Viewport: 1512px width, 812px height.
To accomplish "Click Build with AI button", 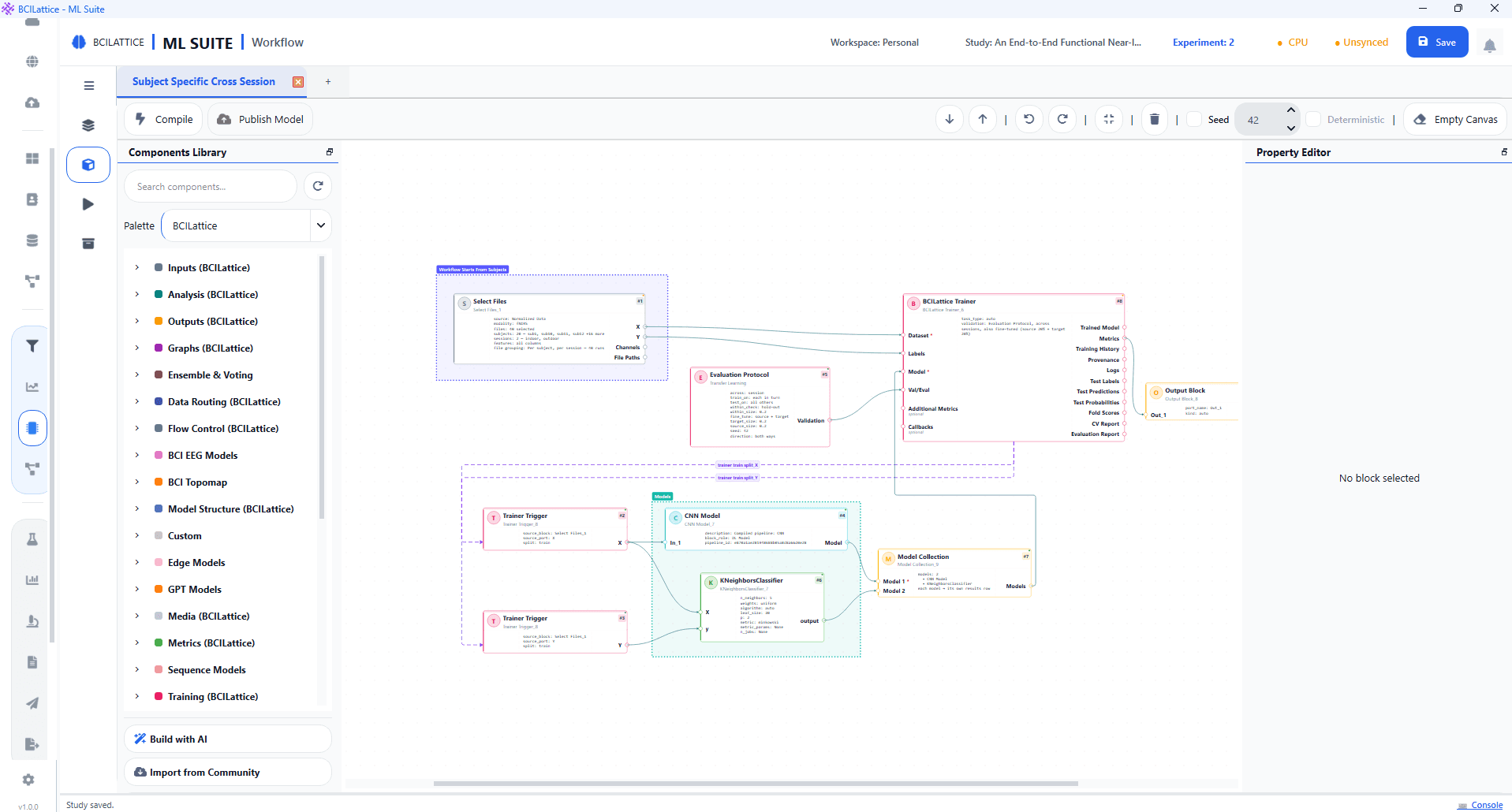I will point(227,739).
